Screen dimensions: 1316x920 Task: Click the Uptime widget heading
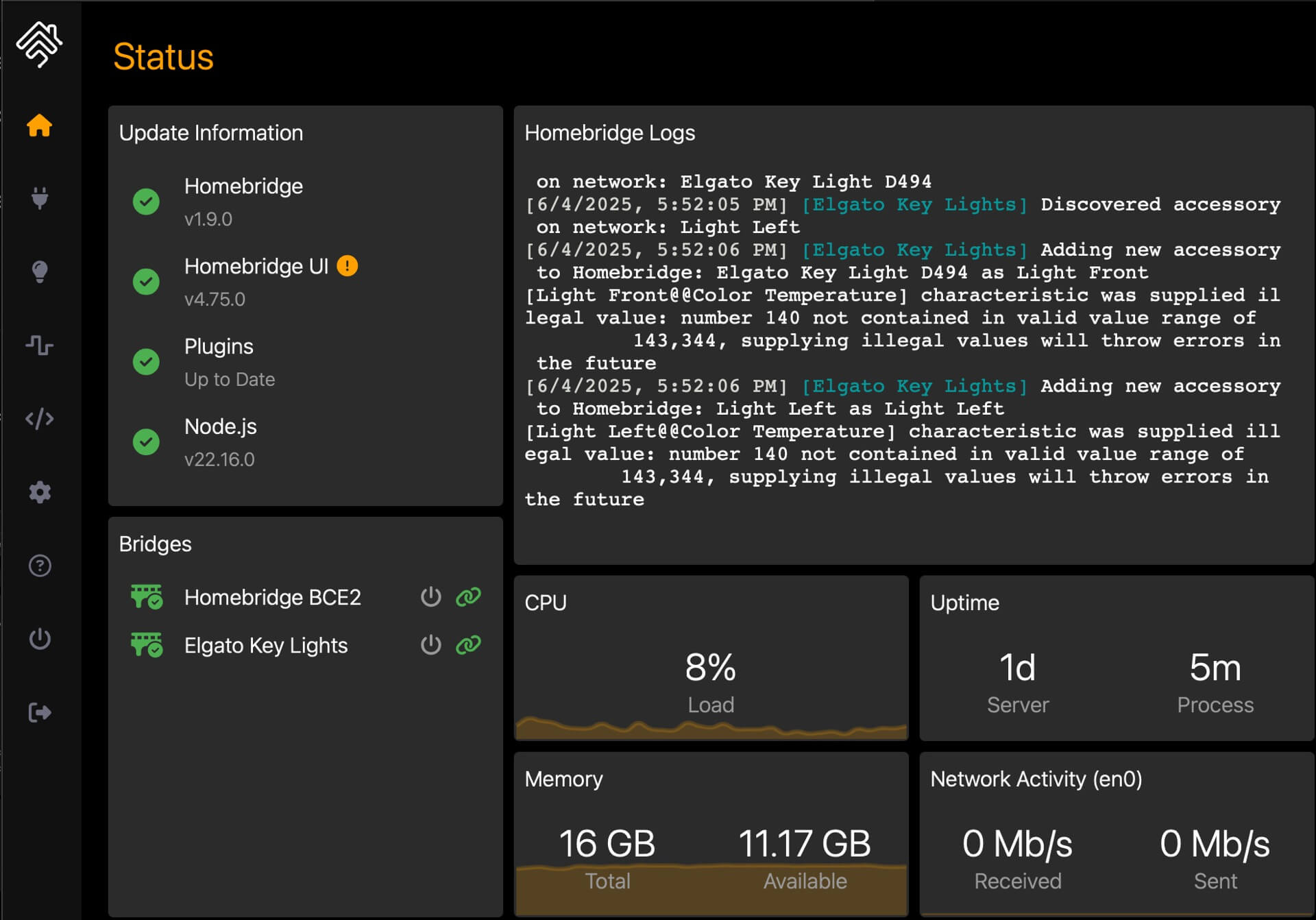tap(964, 603)
